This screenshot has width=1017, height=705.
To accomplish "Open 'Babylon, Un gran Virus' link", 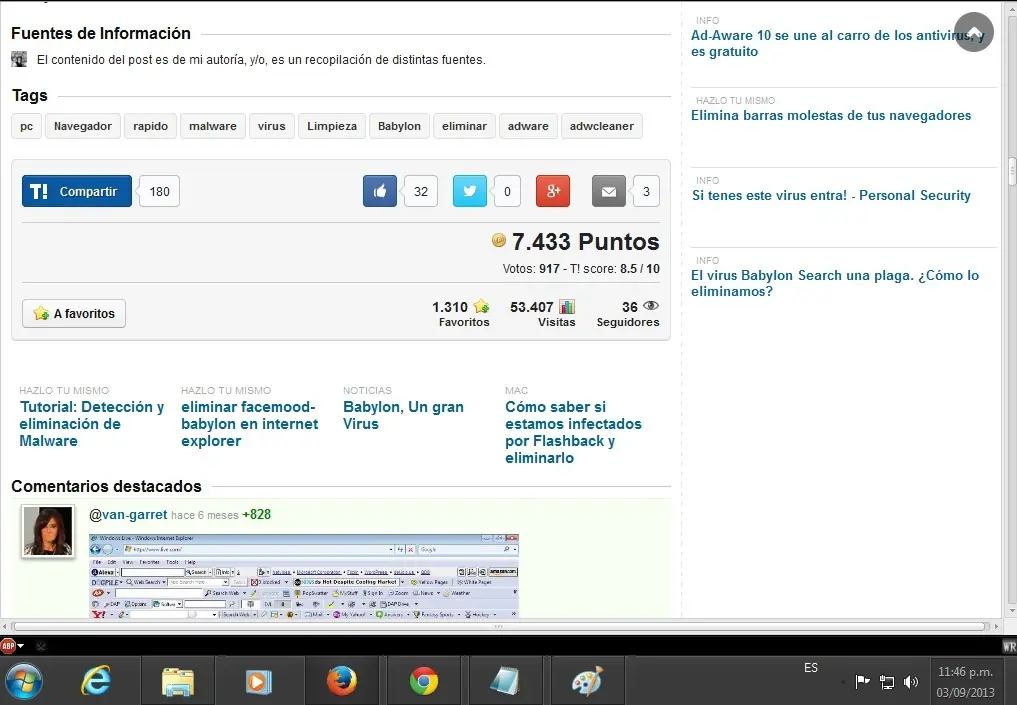I will (403, 415).
